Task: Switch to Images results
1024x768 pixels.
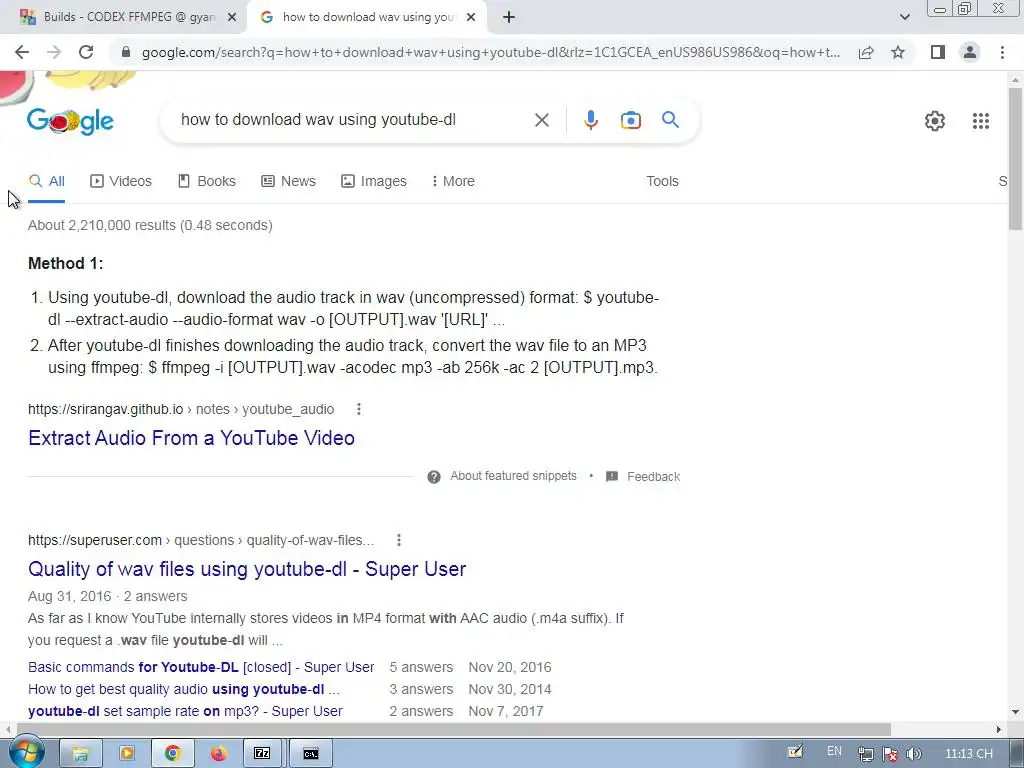Action: 374,181
